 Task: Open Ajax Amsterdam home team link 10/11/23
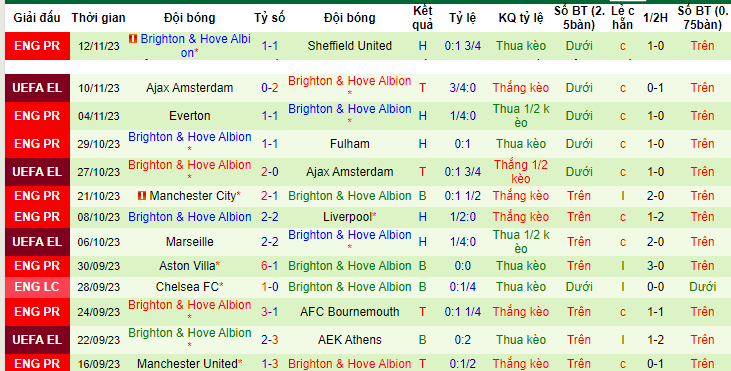tap(189, 88)
